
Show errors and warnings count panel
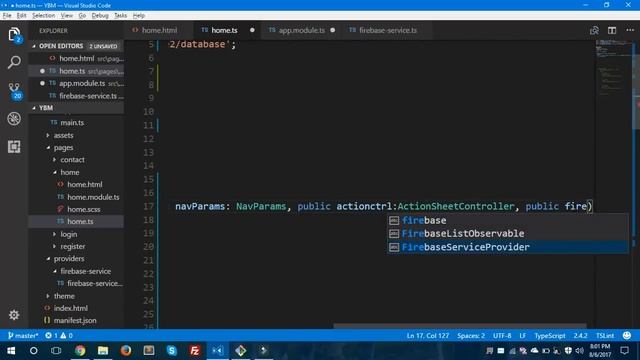[59, 336]
